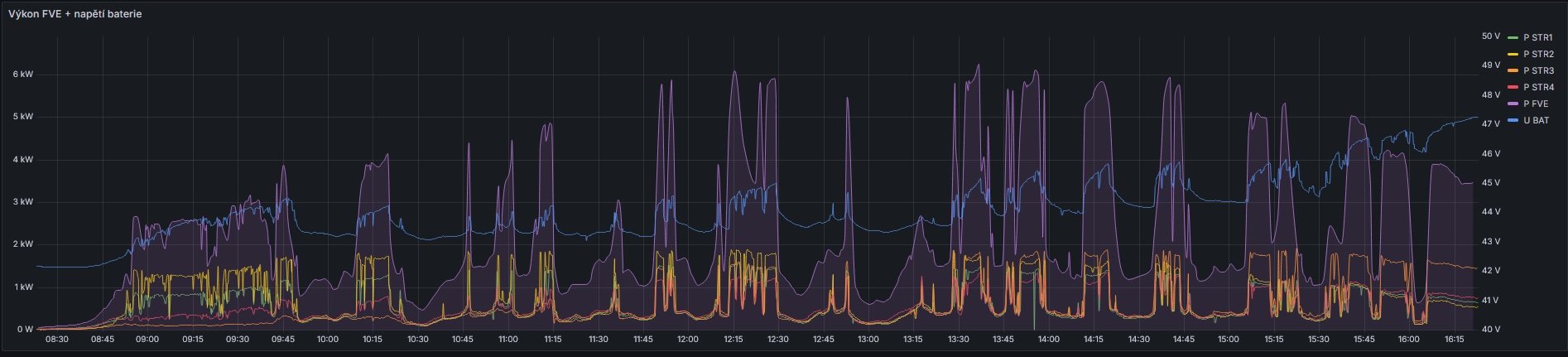The image size is (1568, 357).
Task: Click the 13:30 time axis label
Action: tap(959, 340)
